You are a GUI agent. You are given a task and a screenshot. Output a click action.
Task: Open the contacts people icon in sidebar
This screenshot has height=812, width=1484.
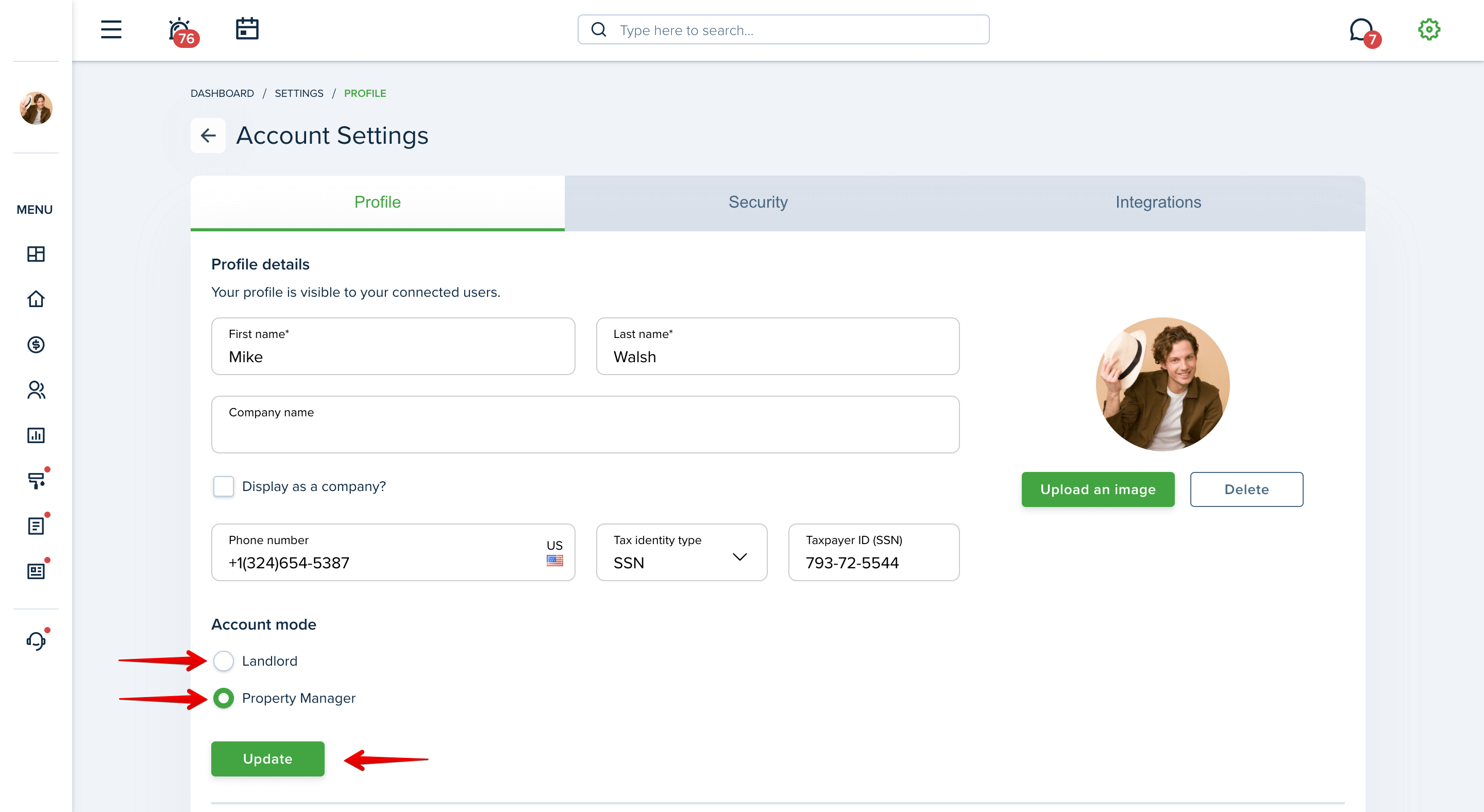click(x=36, y=390)
